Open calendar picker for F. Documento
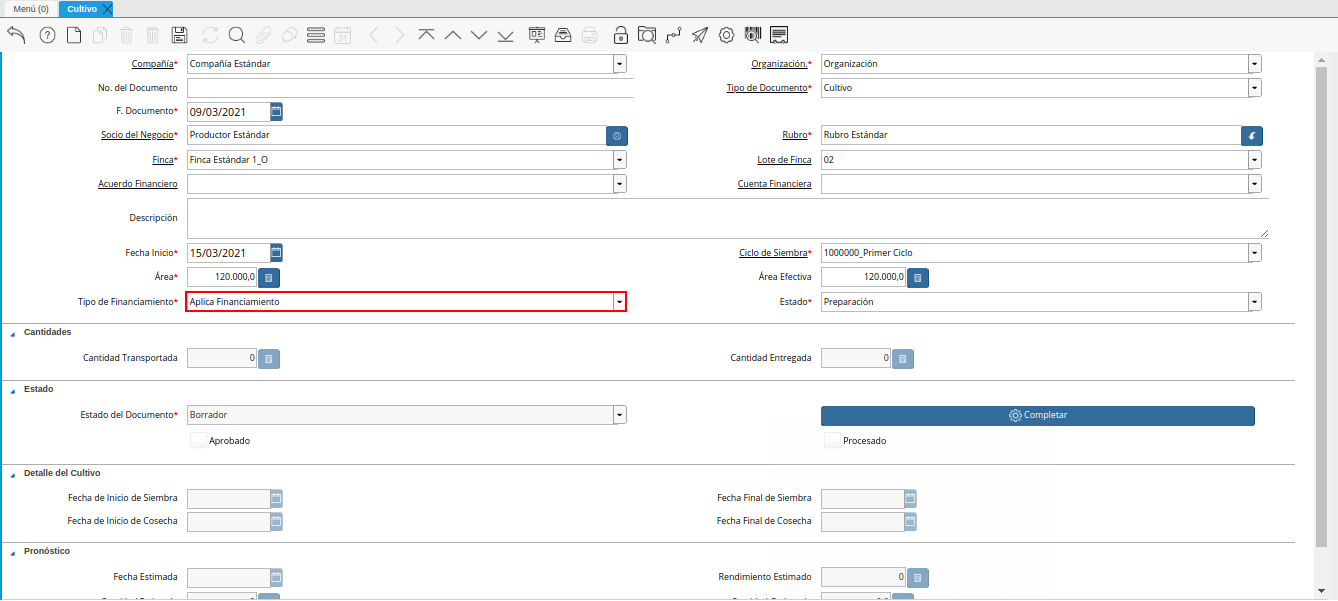Viewport: 1338px width, 601px height. [277, 112]
